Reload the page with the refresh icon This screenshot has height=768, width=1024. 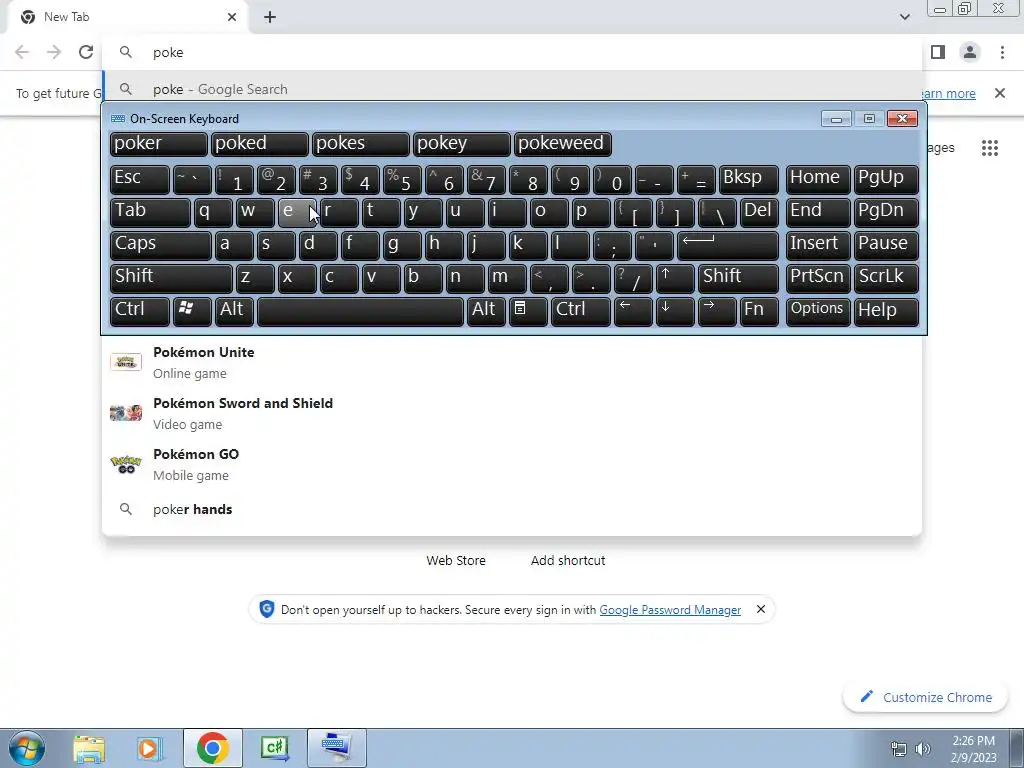pyautogui.click(x=86, y=52)
